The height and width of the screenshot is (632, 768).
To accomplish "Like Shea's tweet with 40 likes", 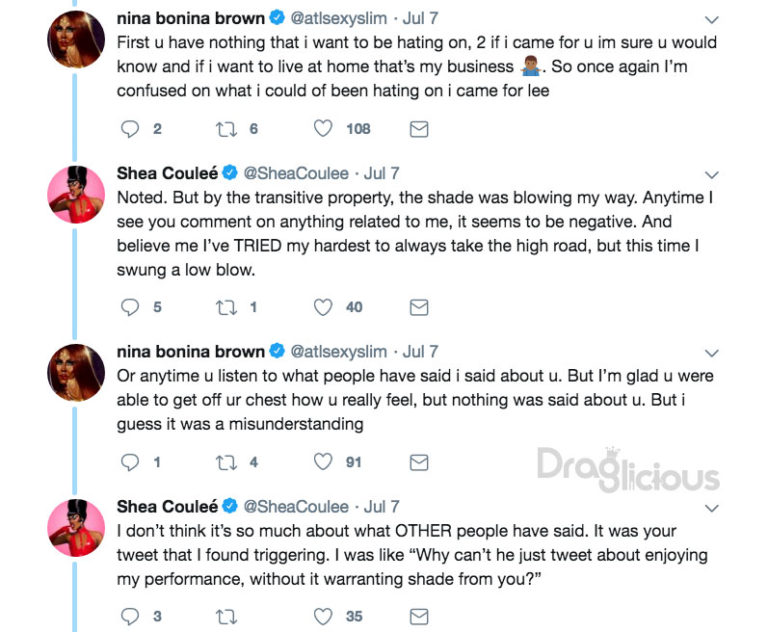I will click(323, 307).
